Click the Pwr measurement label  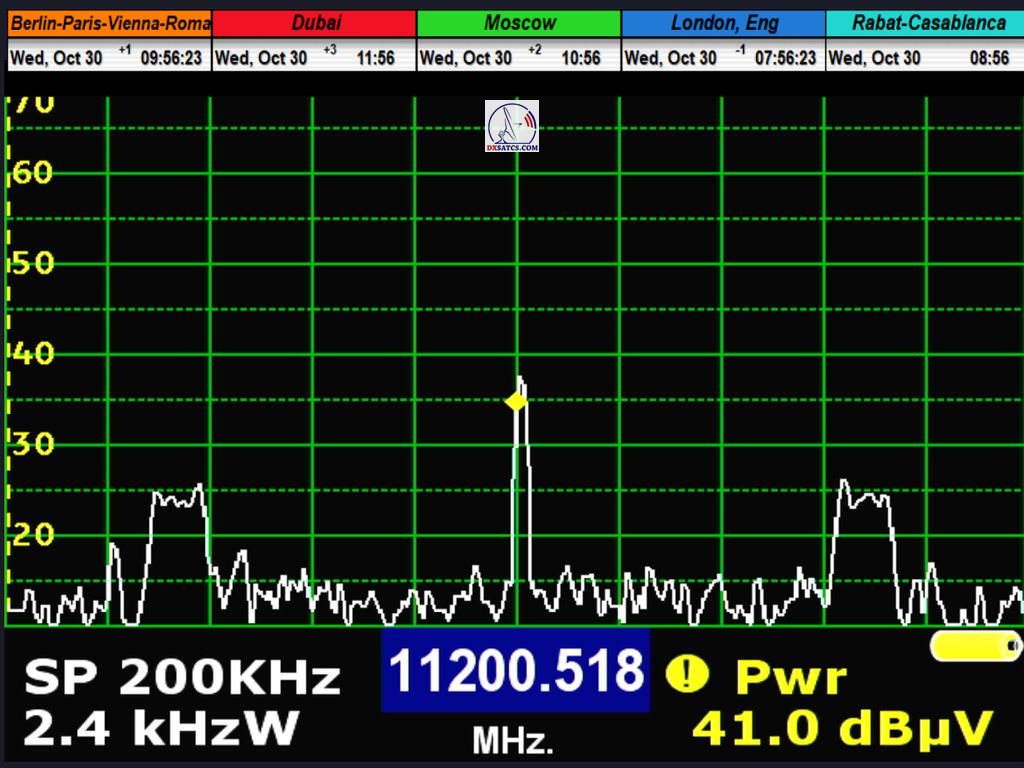[790, 678]
